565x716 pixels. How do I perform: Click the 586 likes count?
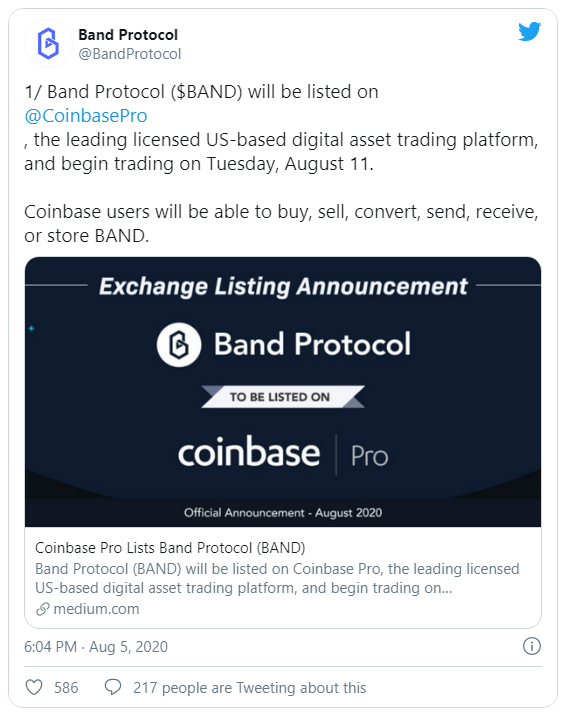pyautogui.click(x=66, y=687)
